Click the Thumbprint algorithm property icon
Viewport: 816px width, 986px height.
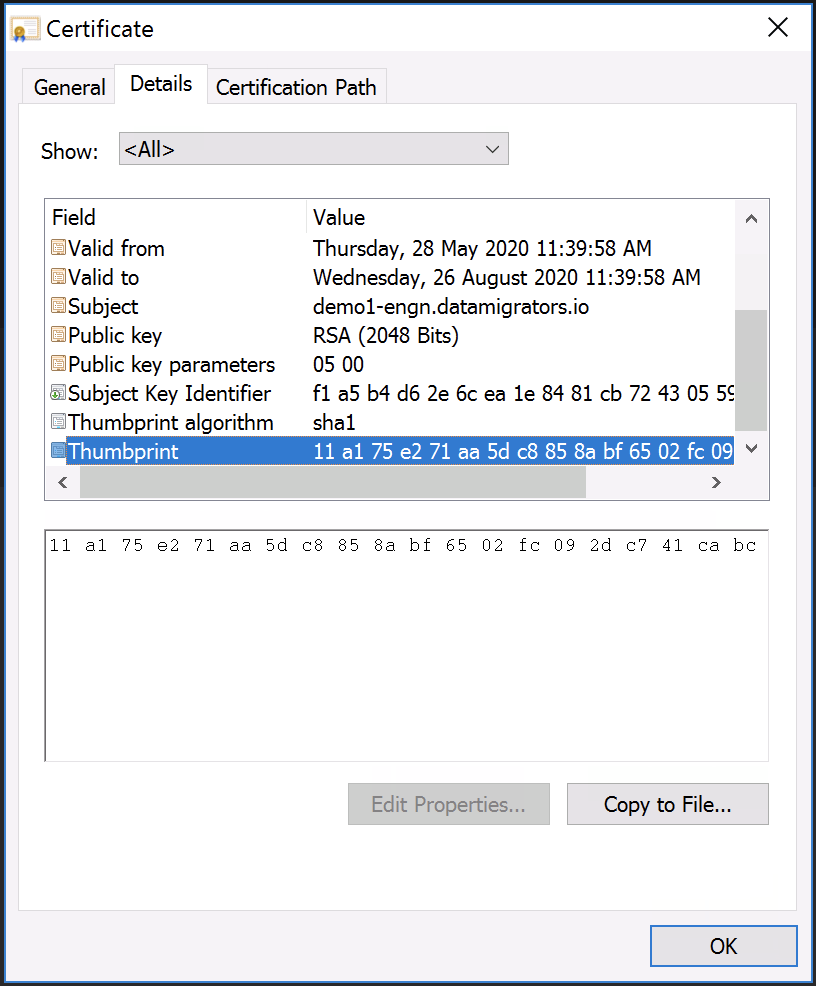pyautogui.click(x=59, y=422)
